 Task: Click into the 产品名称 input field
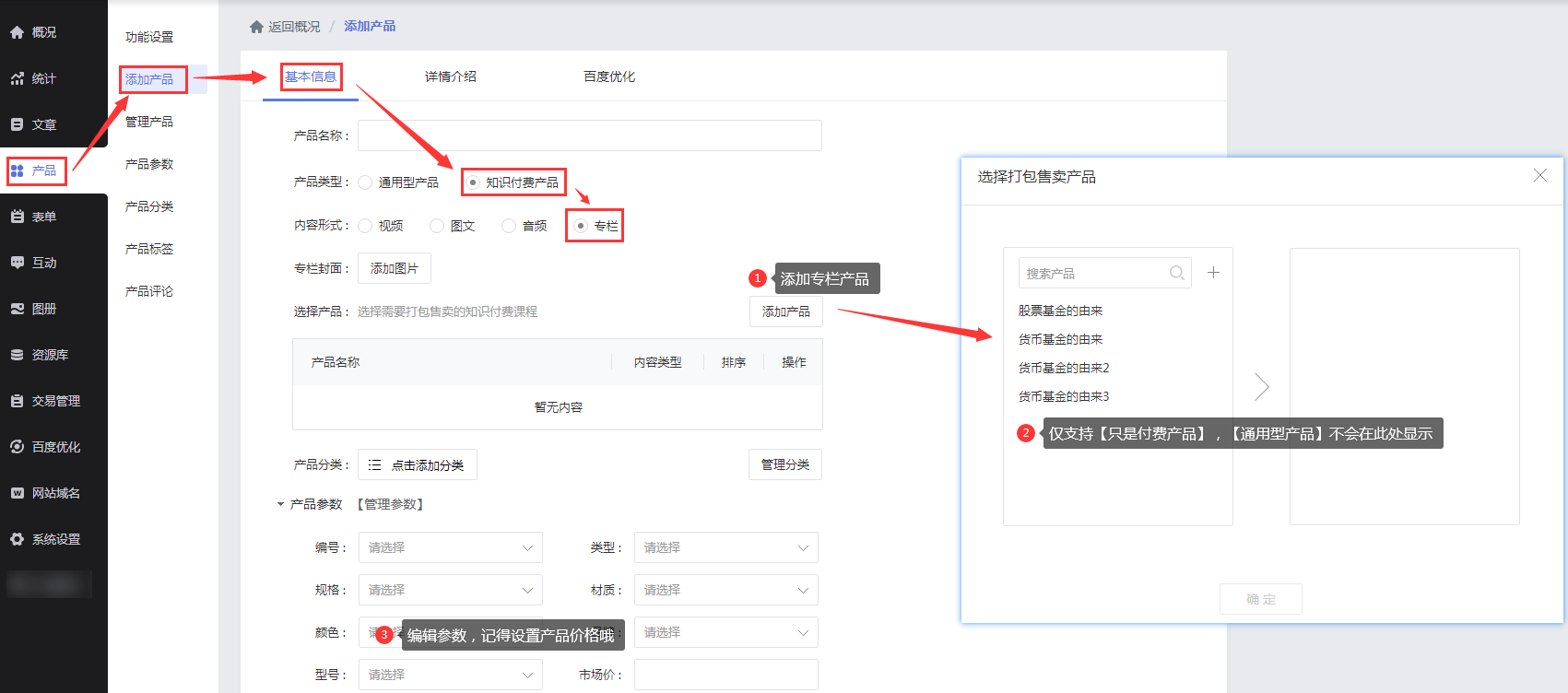(x=589, y=135)
